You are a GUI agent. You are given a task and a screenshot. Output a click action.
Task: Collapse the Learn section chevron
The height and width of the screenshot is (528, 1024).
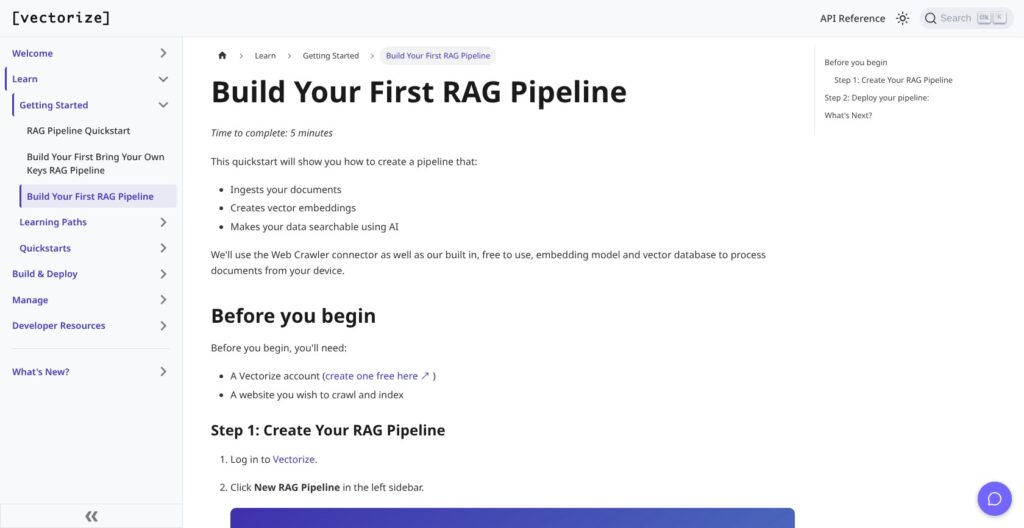(163, 79)
